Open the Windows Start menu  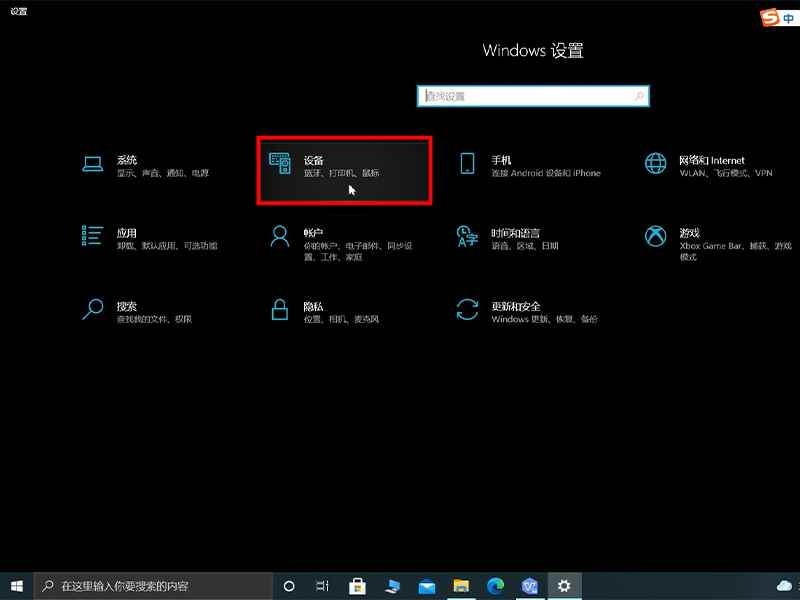[x=17, y=586]
